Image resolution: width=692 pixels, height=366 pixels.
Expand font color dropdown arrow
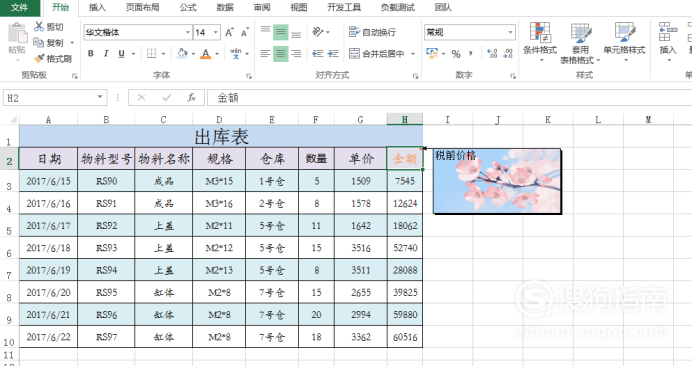click(x=217, y=54)
